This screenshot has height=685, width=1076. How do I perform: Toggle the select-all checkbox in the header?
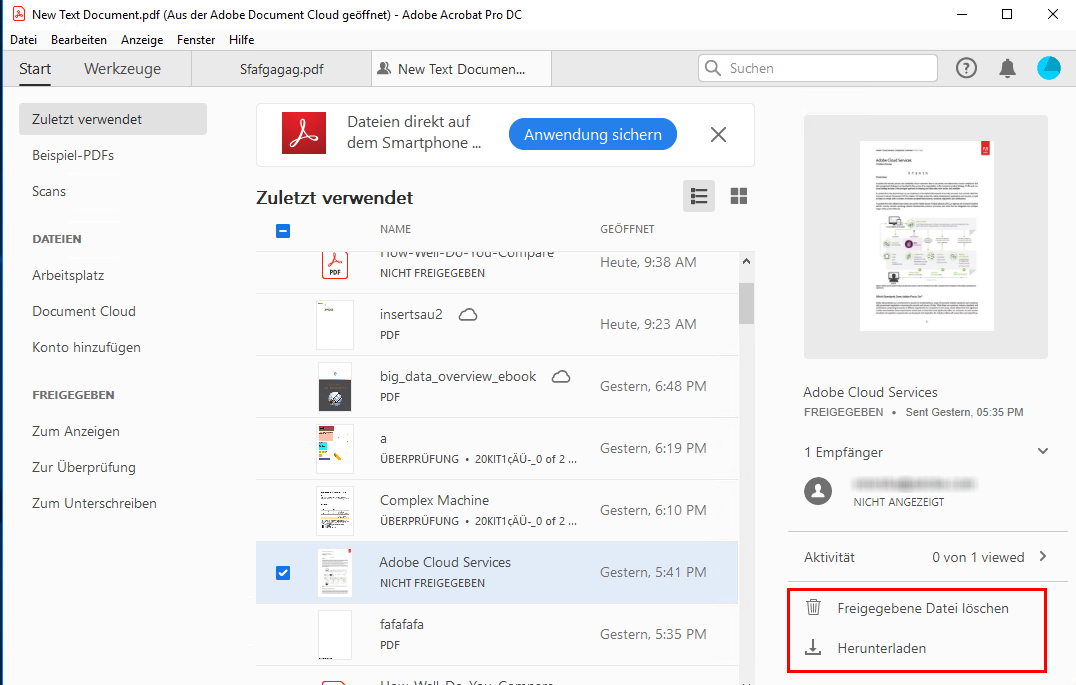coord(283,231)
